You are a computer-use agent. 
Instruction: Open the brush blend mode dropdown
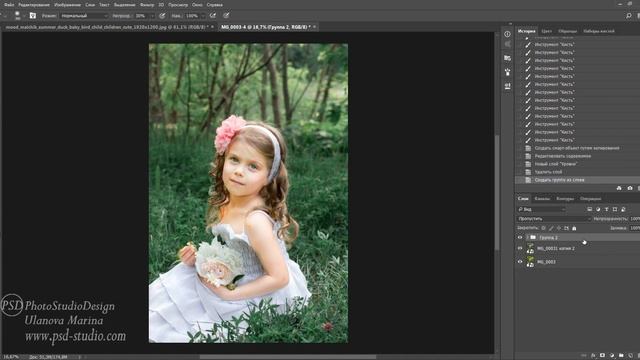pos(84,16)
